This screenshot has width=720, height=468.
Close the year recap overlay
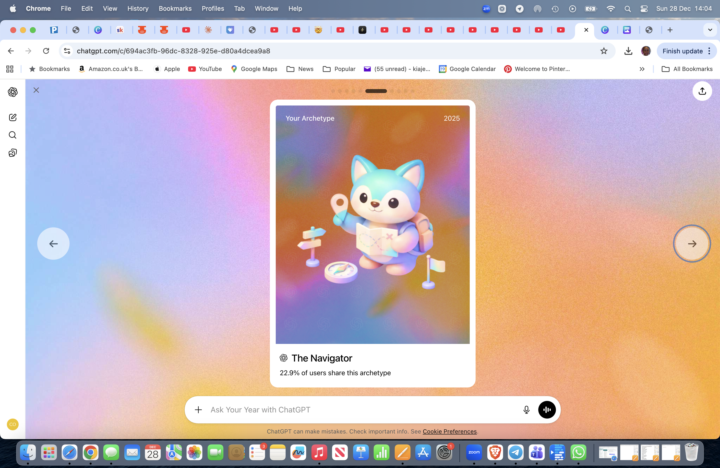pos(36,90)
